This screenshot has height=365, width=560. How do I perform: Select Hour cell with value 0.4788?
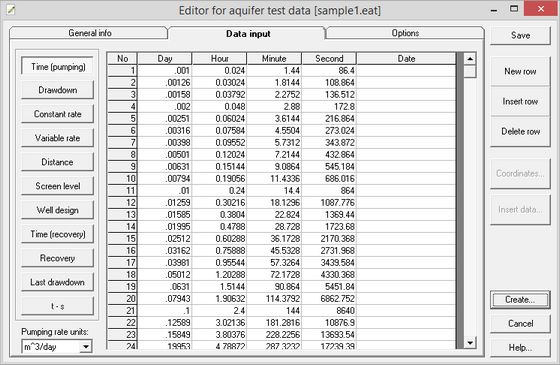click(219, 227)
